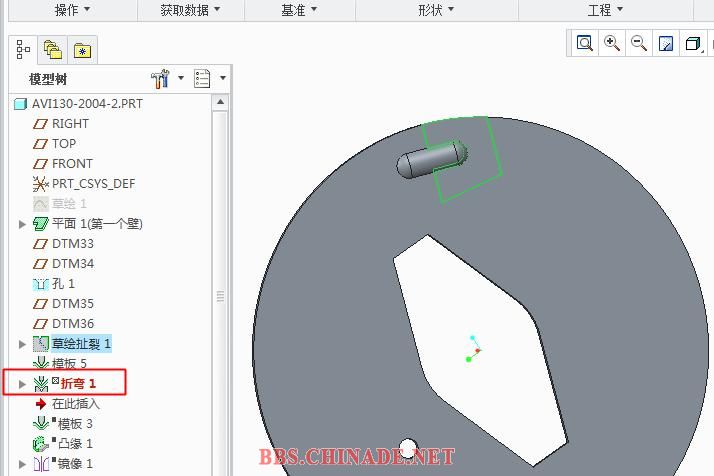Viewport: 714px width, 476px height.
Task: Select AVI130-2004-2.PRT root node
Action: tap(87, 104)
